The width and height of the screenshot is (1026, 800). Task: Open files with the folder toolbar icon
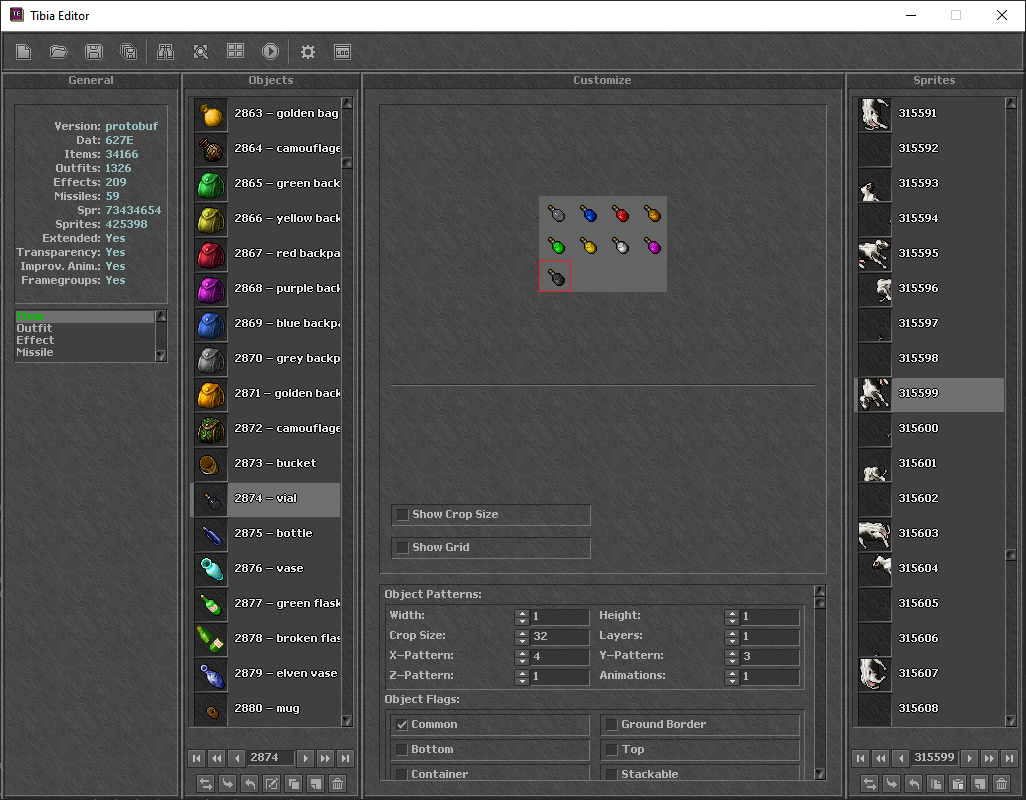(59, 52)
